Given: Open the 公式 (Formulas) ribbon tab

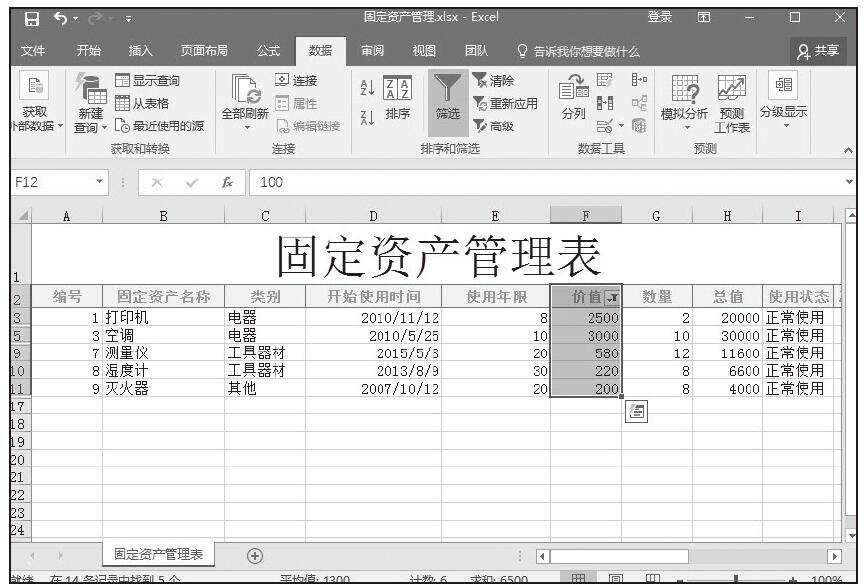Looking at the screenshot, I should tap(268, 51).
